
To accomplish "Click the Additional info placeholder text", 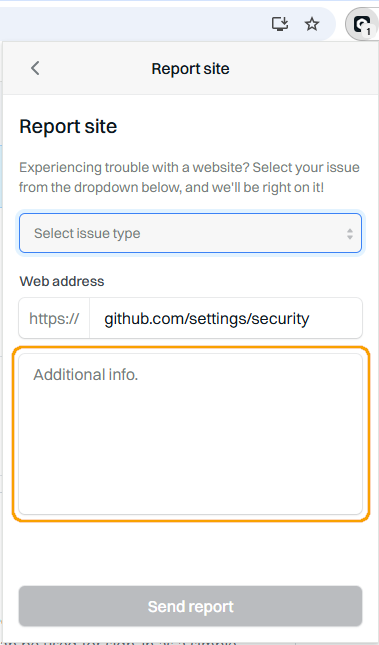I will (x=86, y=375).
